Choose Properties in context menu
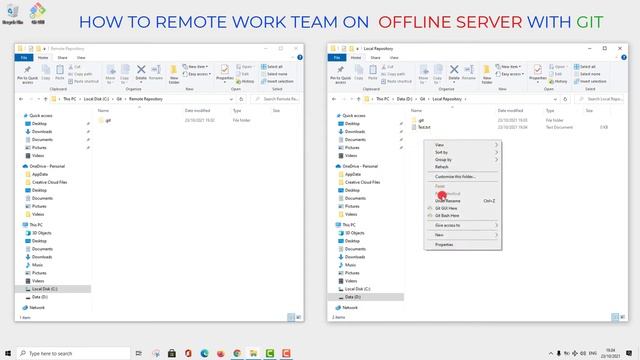Image resolution: width=640 pixels, height=360 pixels. coord(462,244)
